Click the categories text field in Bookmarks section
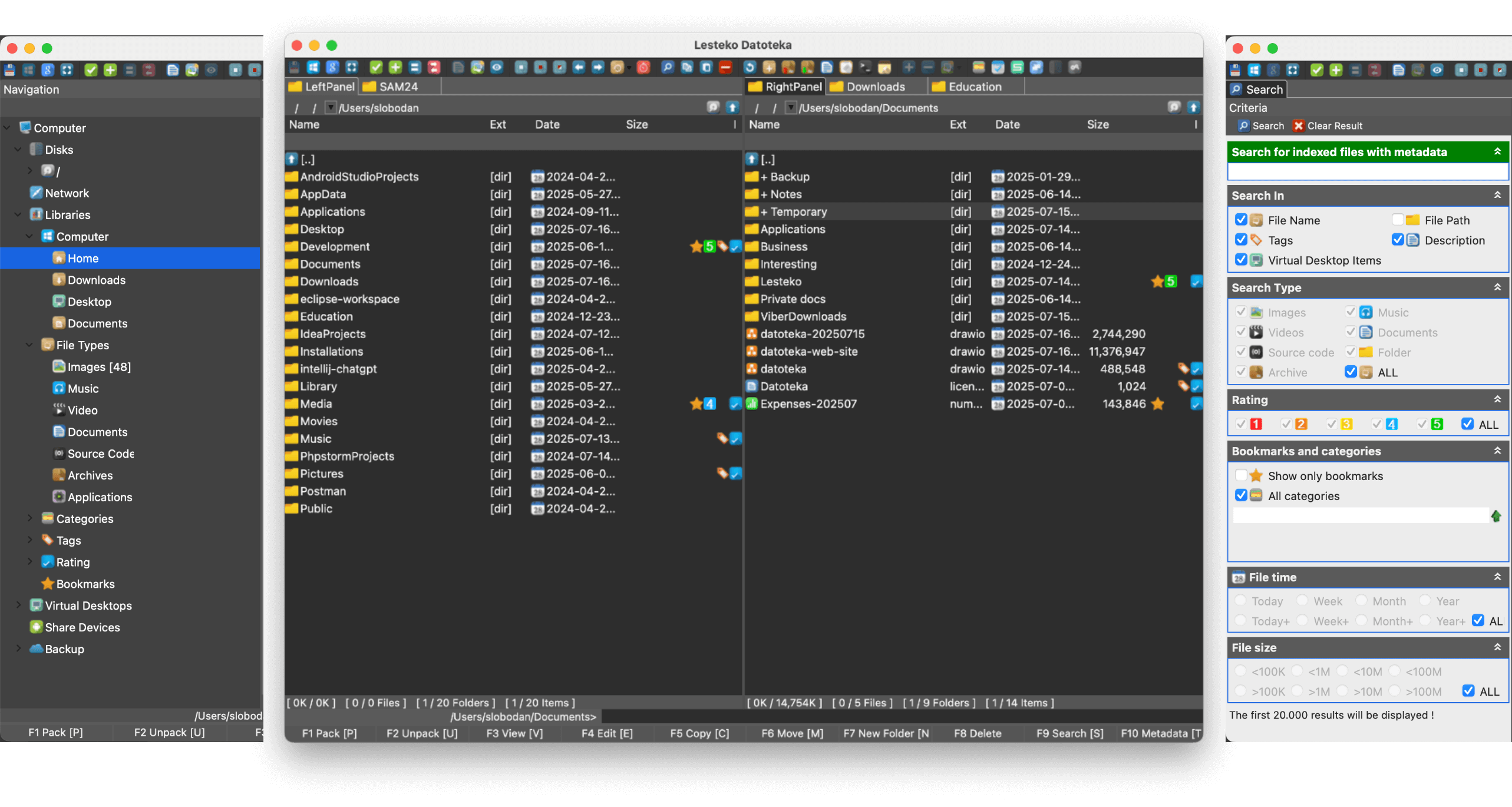The height and width of the screenshot is (807, 1512). point(1361,515)
